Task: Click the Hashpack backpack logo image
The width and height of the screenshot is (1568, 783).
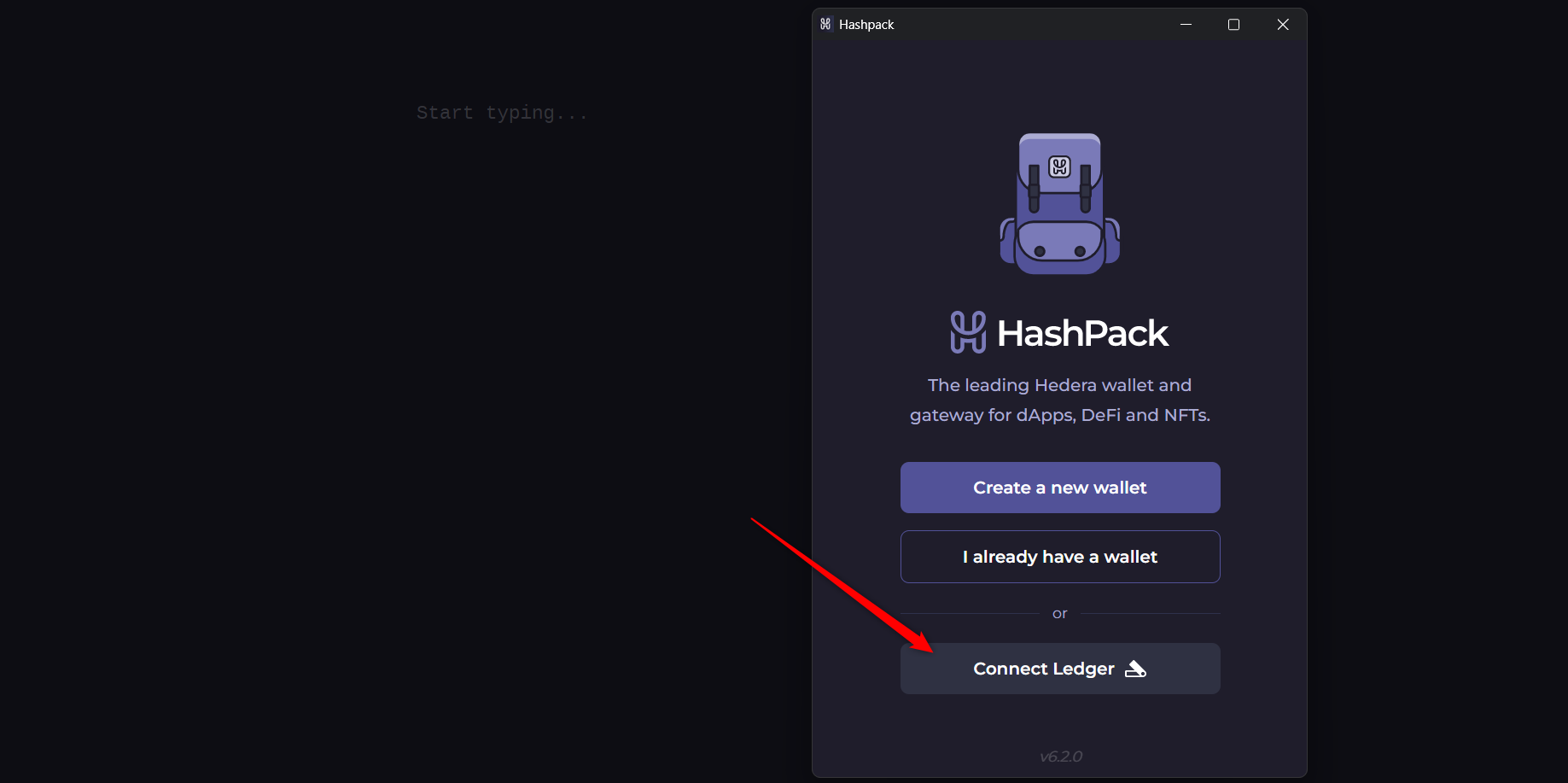Action: (1060, 203)
